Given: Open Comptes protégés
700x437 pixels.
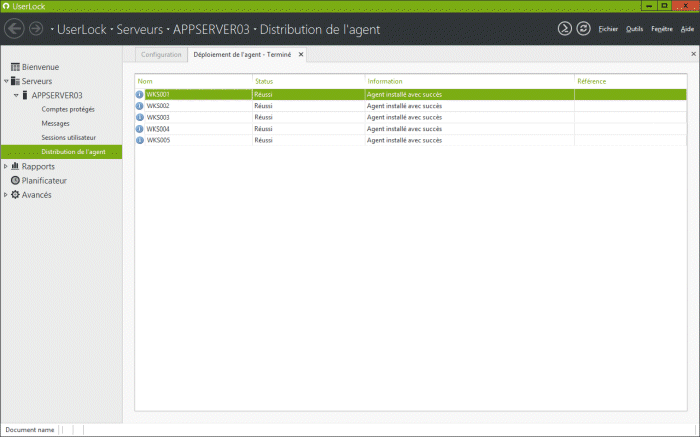Looking at the screenshot, I should click(x=68, y=109).
